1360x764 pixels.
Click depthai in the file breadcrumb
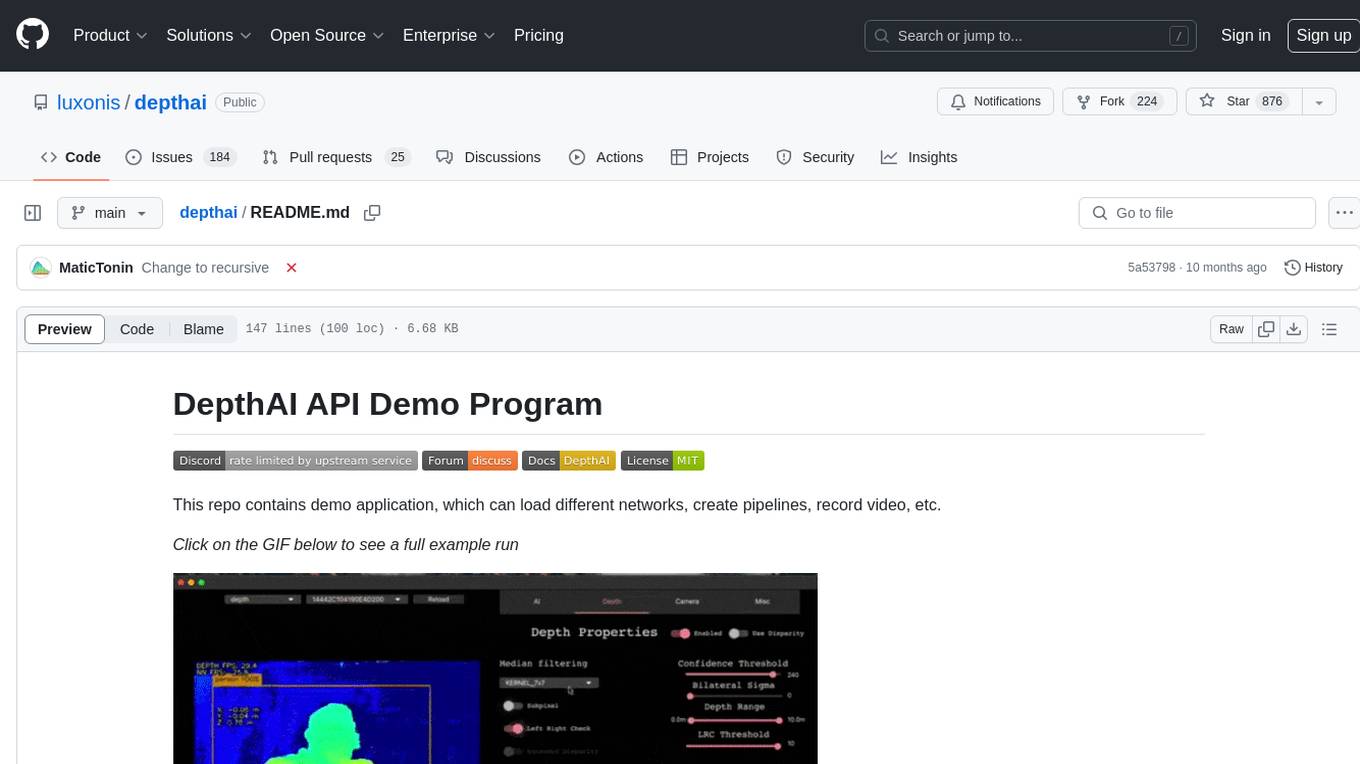pos(208,213)
